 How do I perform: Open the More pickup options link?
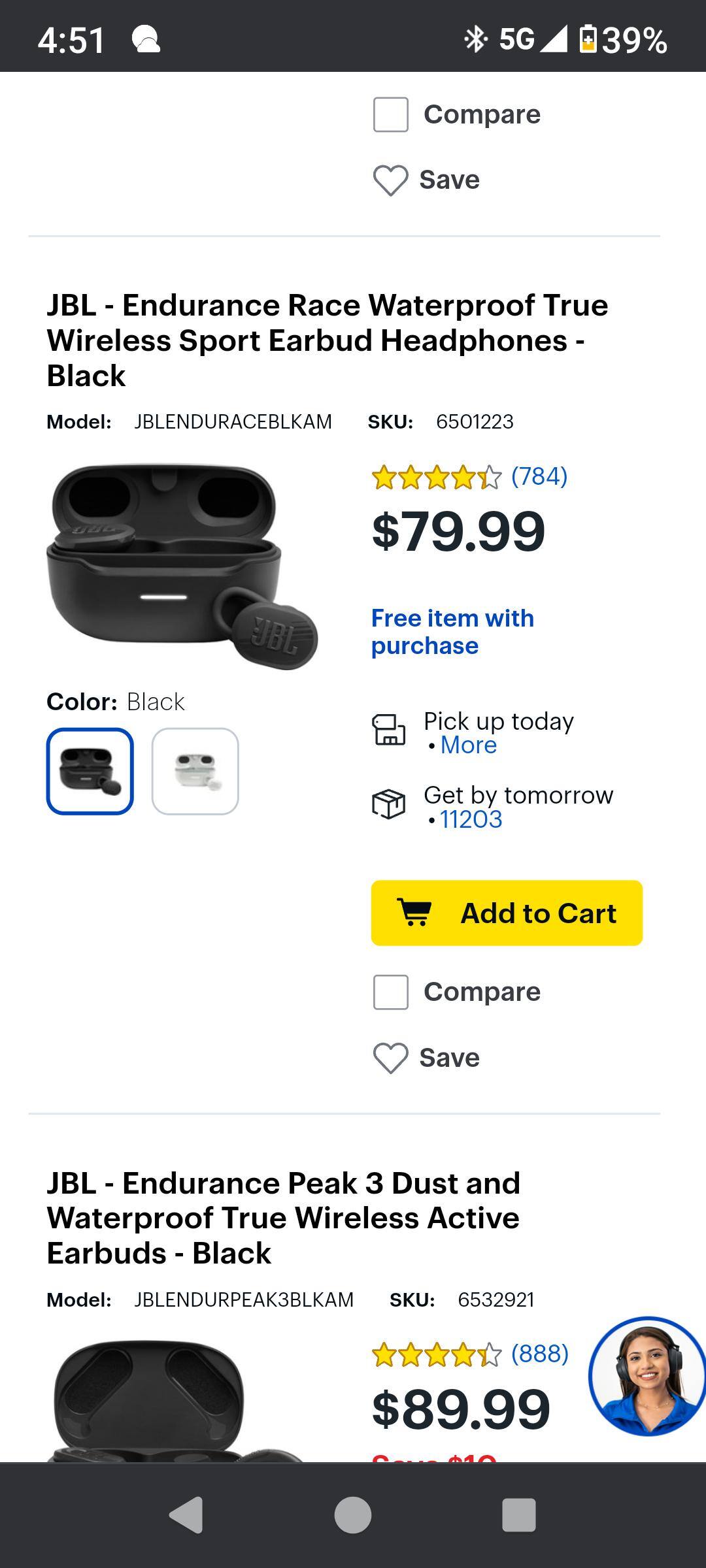(469, 745)
